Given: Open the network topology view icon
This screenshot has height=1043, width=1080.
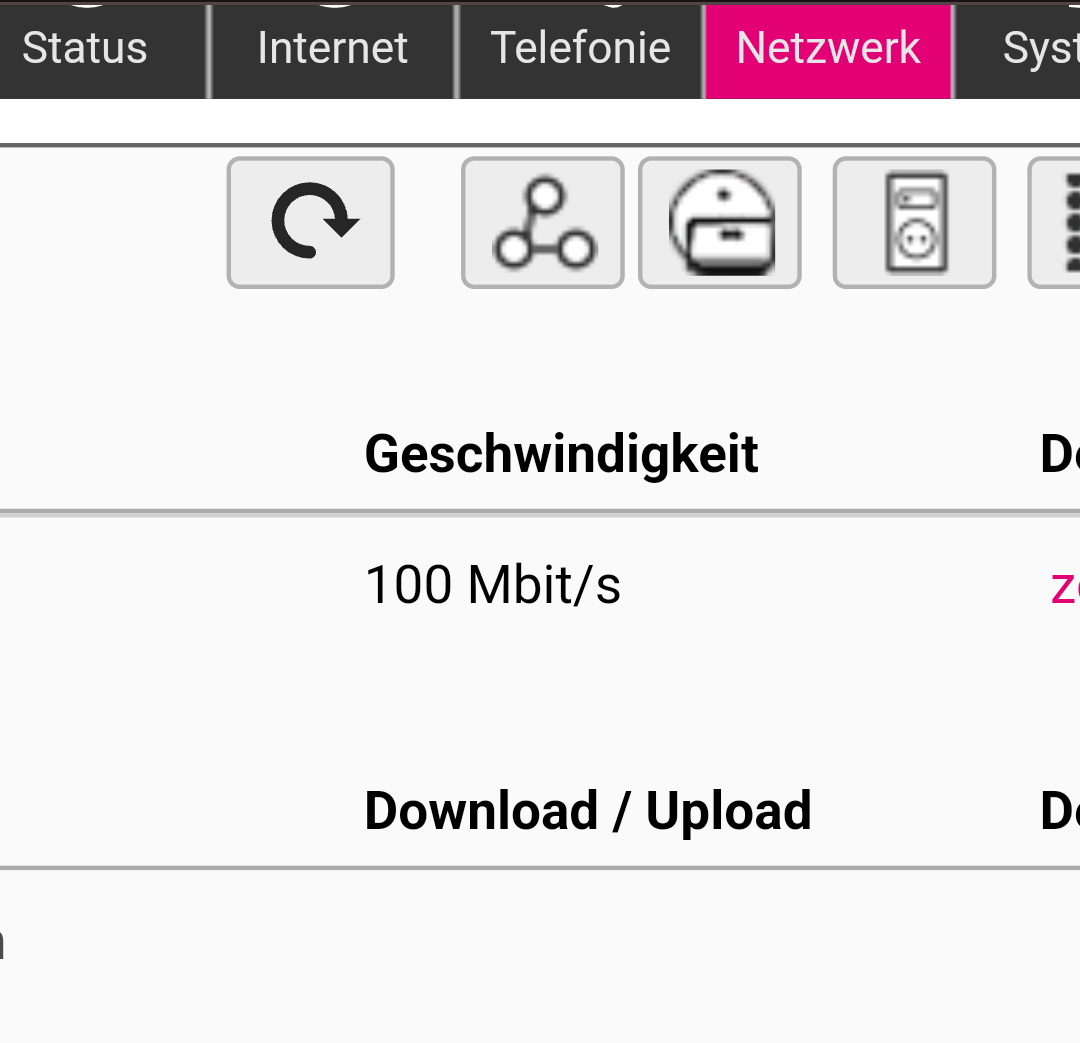Looking at the screenshot, I should [543, 222].
